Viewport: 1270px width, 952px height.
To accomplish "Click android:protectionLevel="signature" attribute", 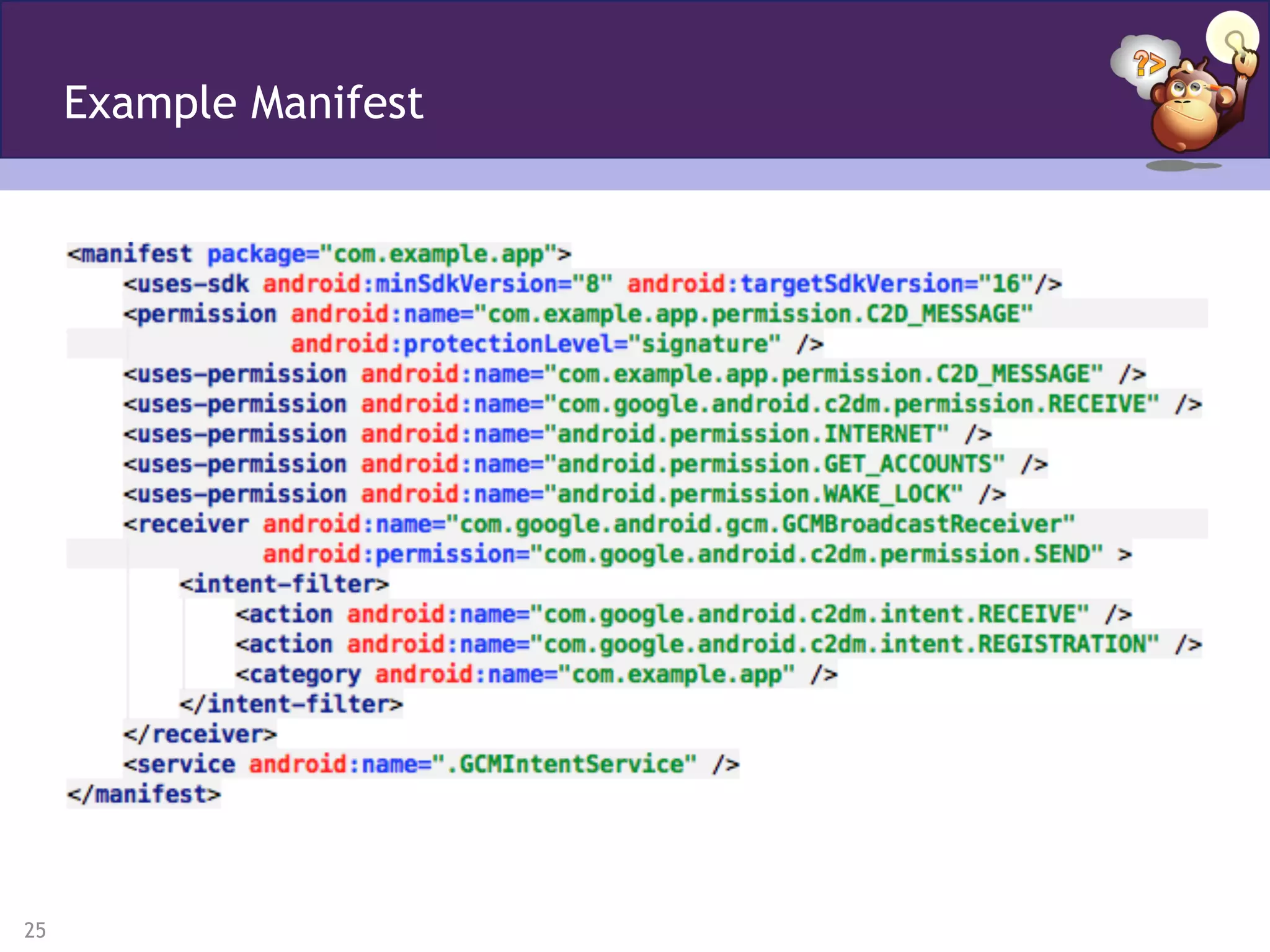I will point(536,344).
